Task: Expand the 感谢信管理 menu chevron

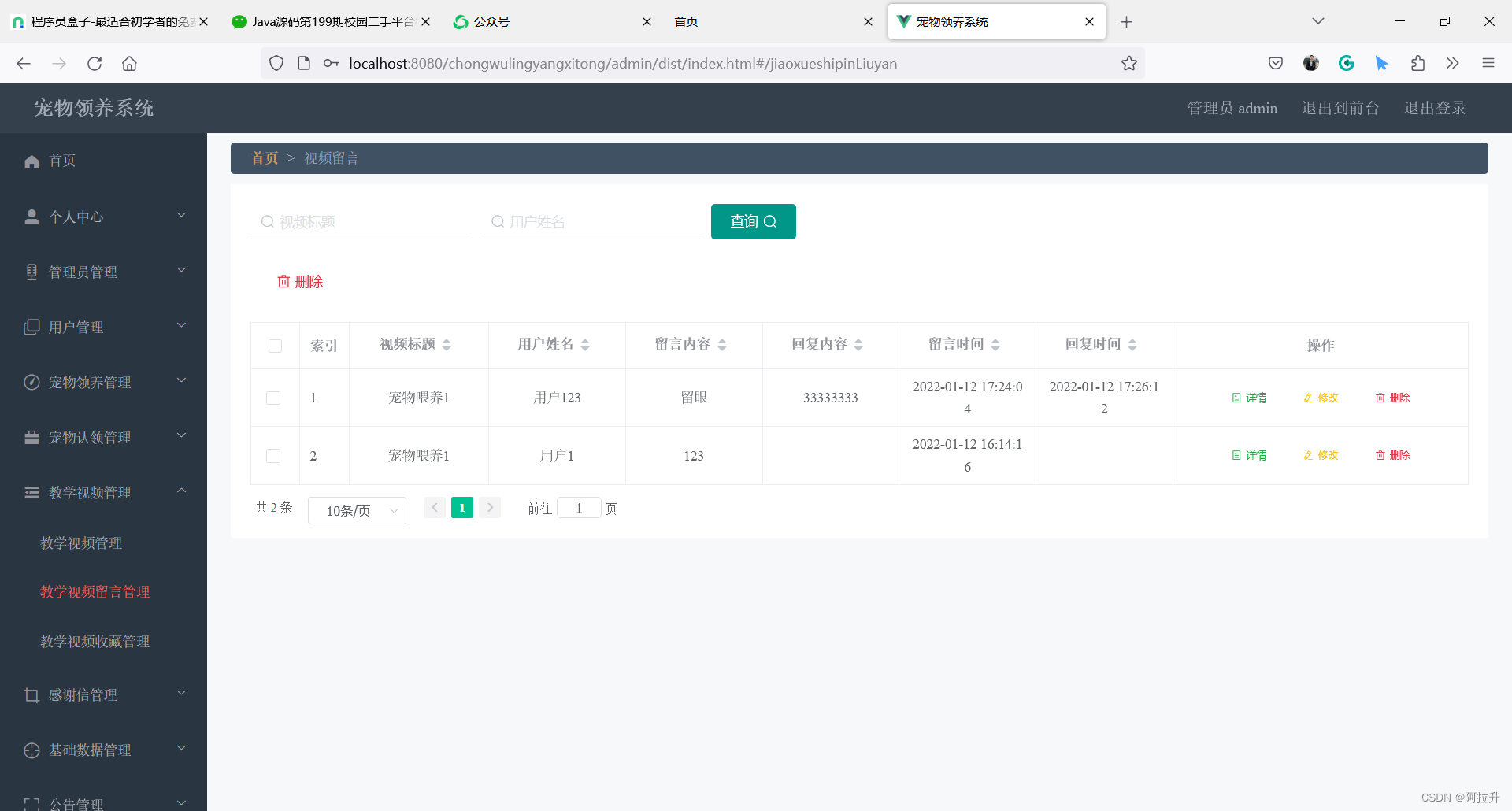Action: (x=182, y=693)
